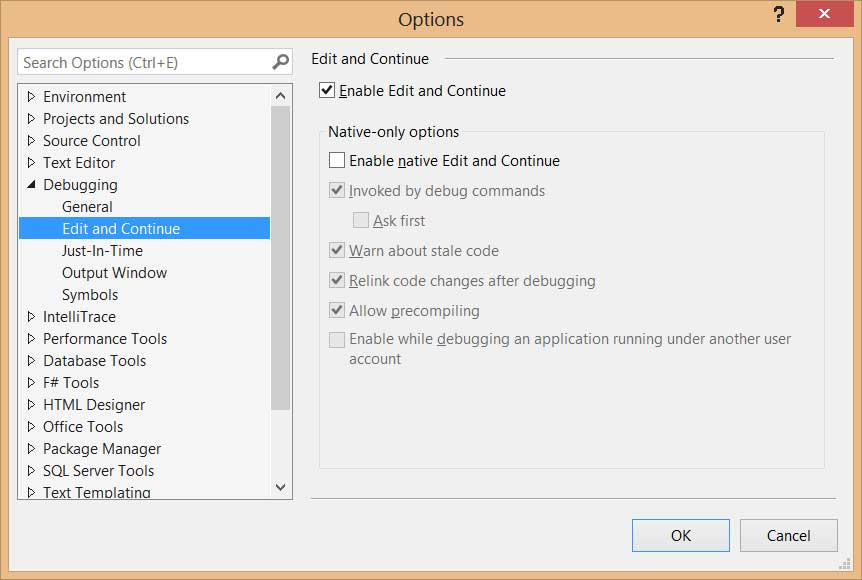Confirm with the OK button
The image size is (862, 580).
tap(681, 535)
